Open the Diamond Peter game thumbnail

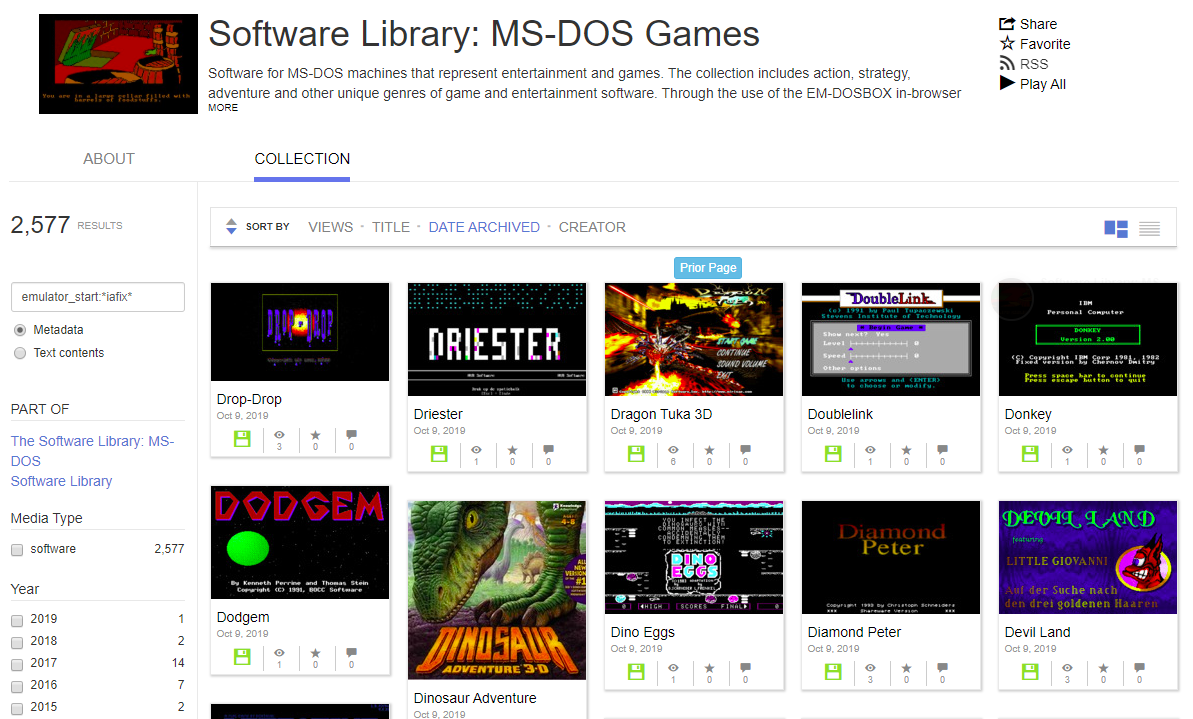click(x=891, y=557)
